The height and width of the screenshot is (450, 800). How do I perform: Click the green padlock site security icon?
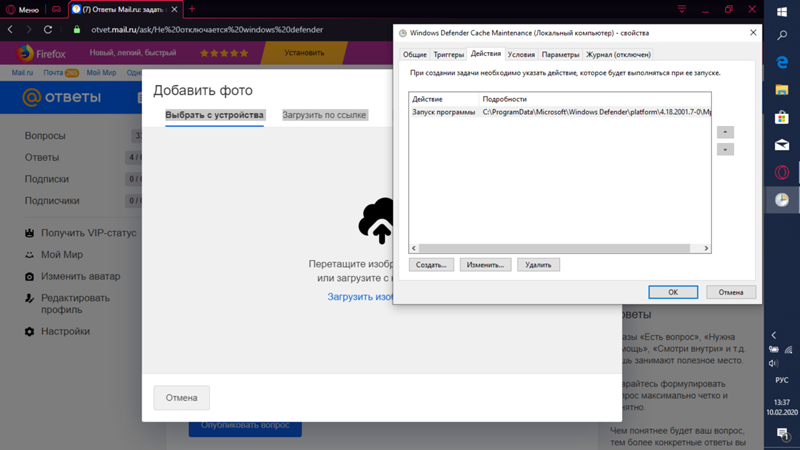click(x=77, y=30)
